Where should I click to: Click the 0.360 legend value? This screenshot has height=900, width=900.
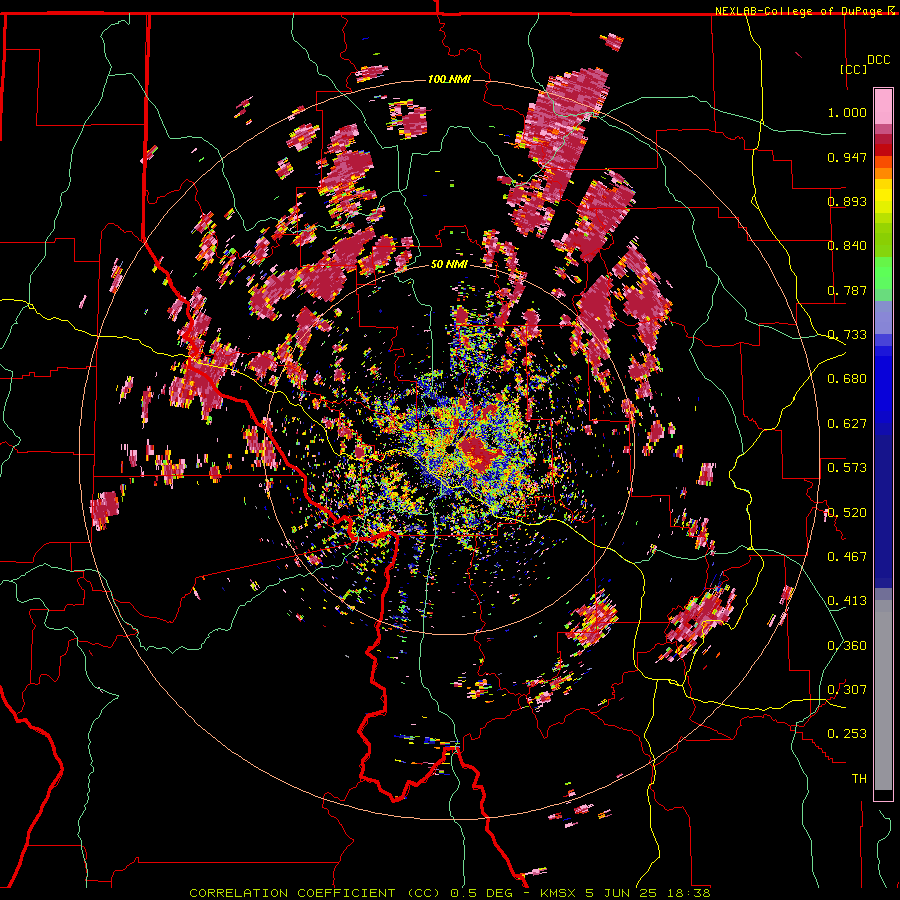click(x=847, y=645)
